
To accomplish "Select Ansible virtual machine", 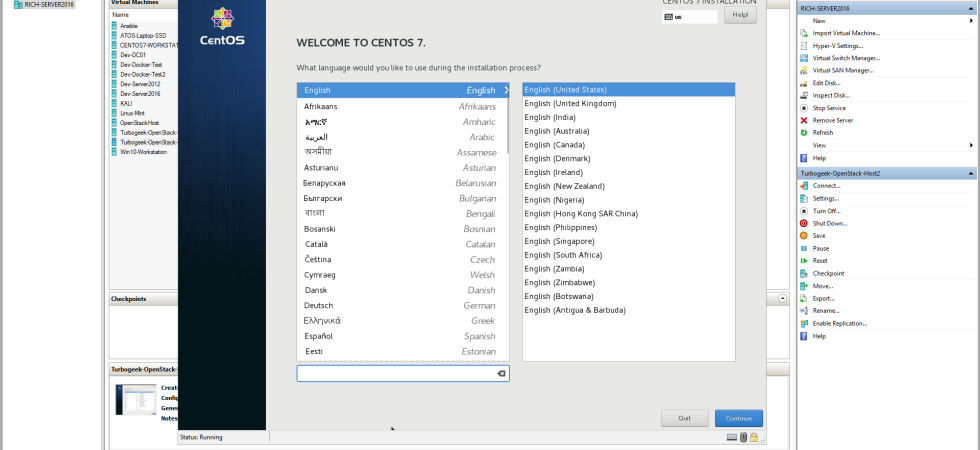I will pyautogui.click(x=129, y=26).
